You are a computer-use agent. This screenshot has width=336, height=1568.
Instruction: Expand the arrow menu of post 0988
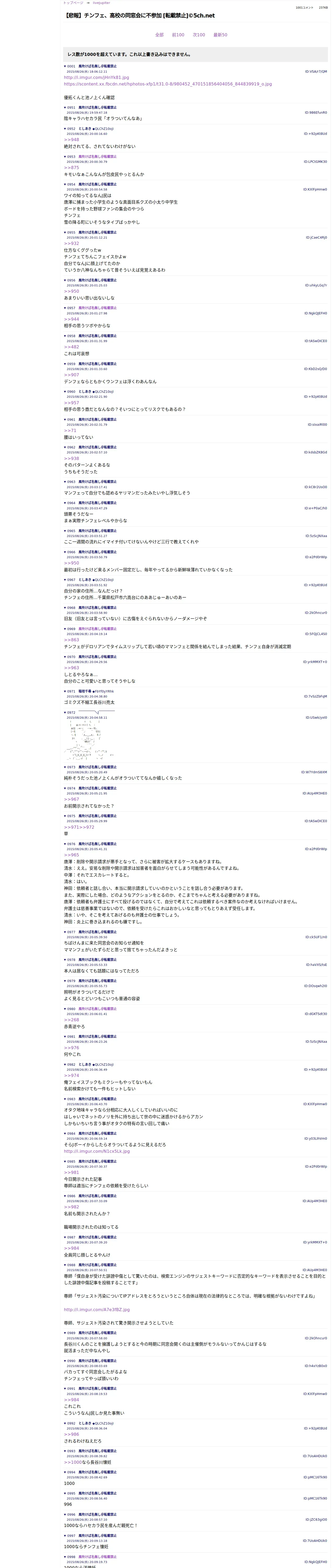point(65,1265)
